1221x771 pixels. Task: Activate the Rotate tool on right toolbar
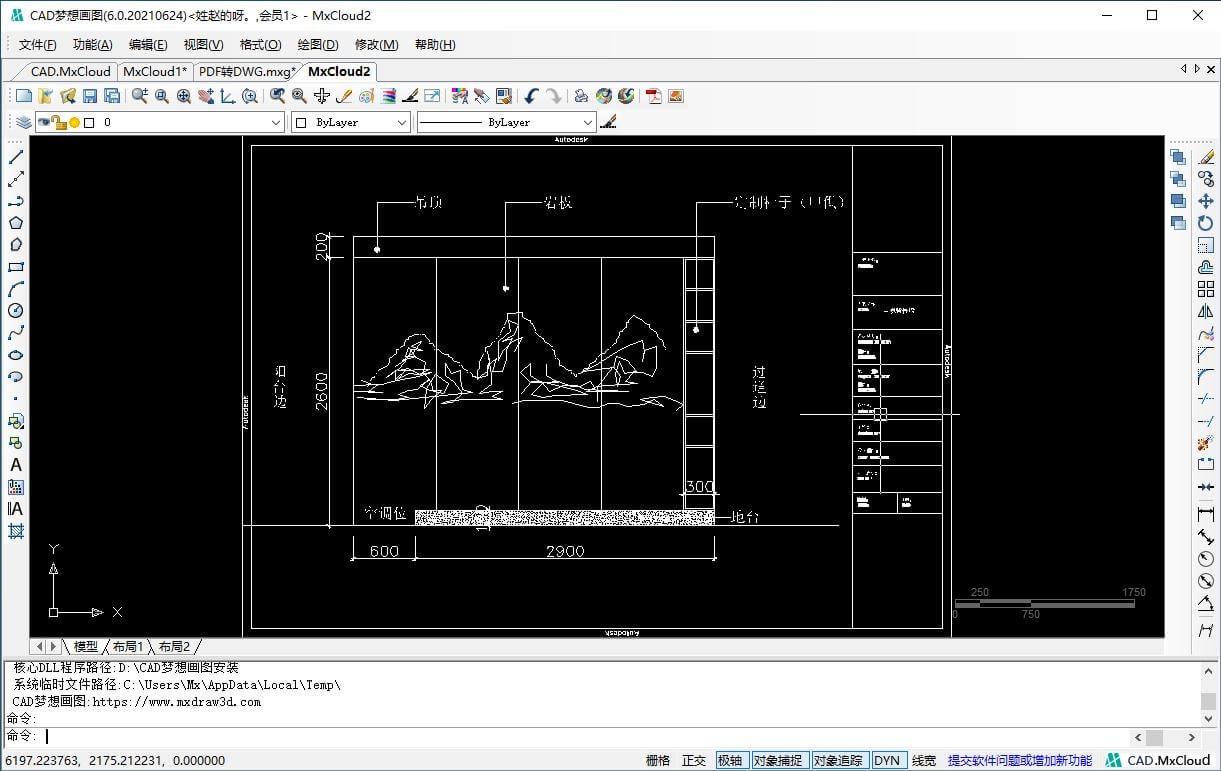pyautogui.click(x=1205, y=222)
